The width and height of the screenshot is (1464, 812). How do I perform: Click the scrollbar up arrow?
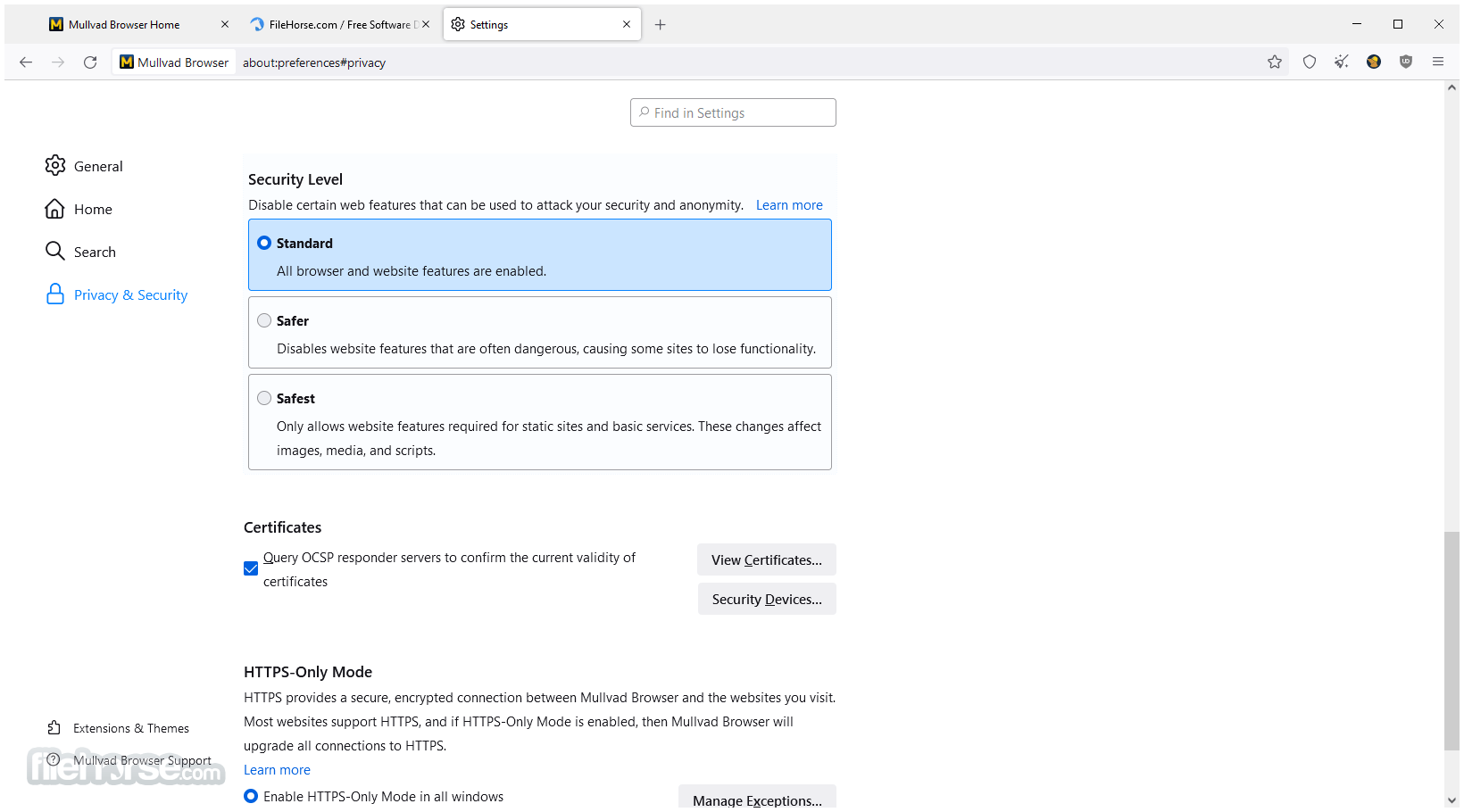pos(1452,87)
